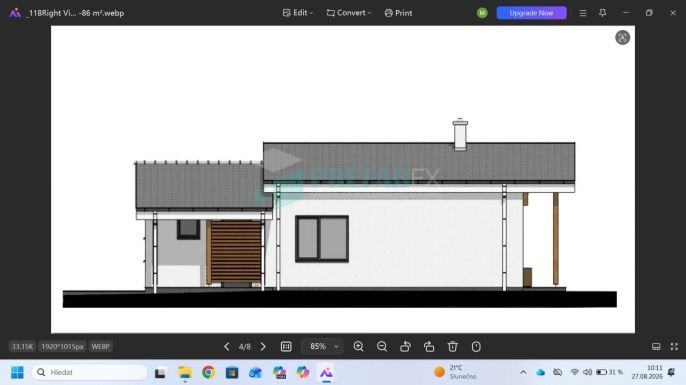Rotate the image right
Image resolution: width=686 pixels, height=385 pixels.
[429, 346]
